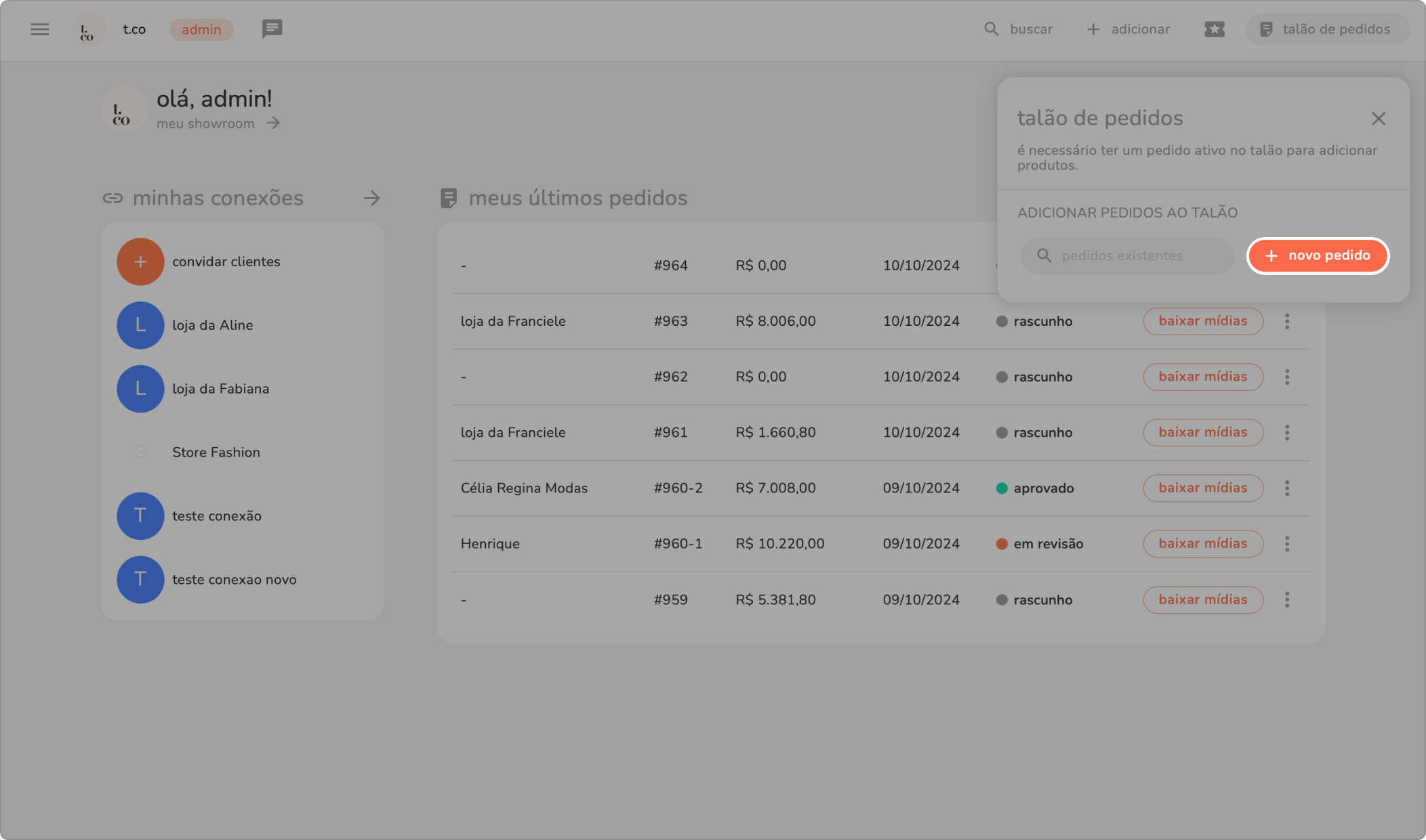Viewport: 1426px width, 840px height.
Task: Open options menu for order #959
Action: point(1286,600)
